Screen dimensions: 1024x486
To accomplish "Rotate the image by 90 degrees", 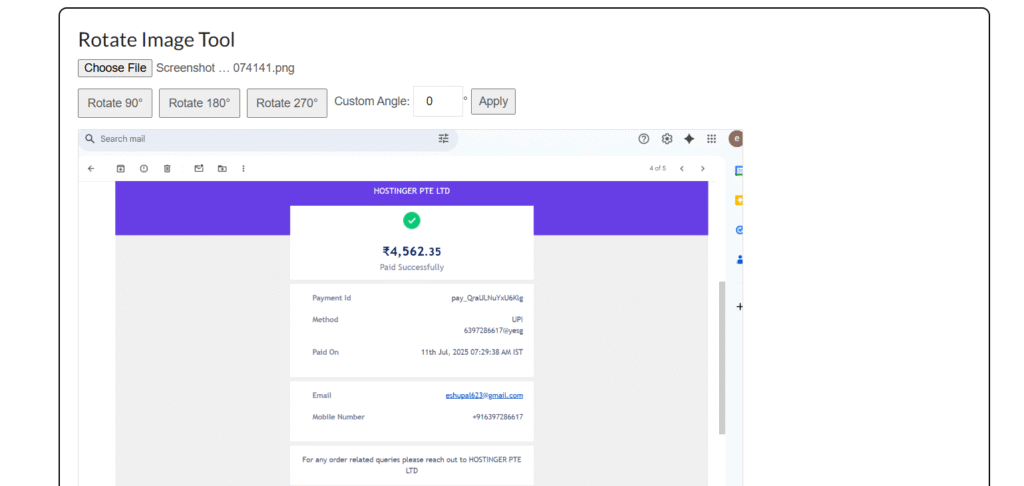I will [115, 102].
